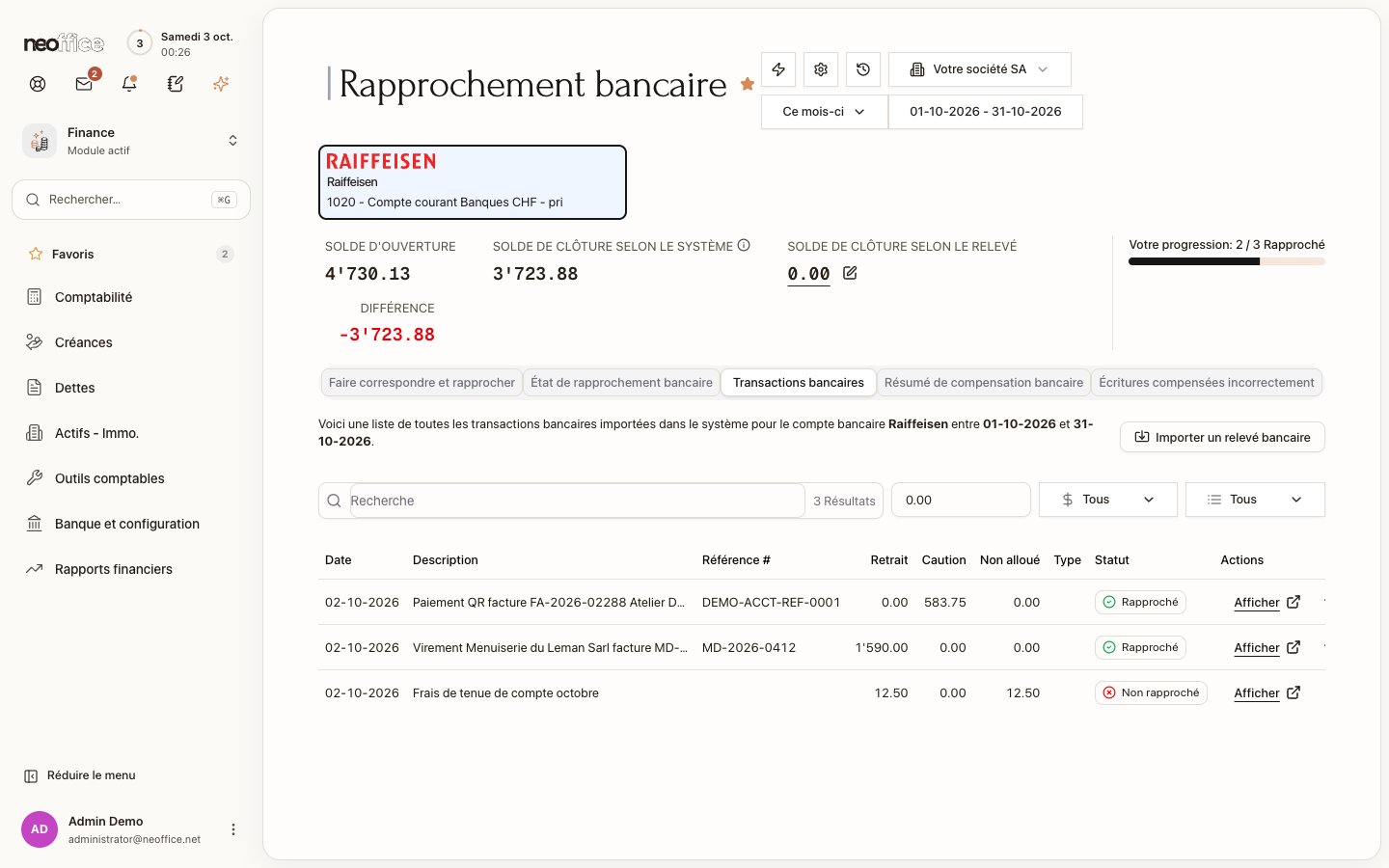Open the history clock icon
This screenshot has height=868, width=1389.
[863, 69]
